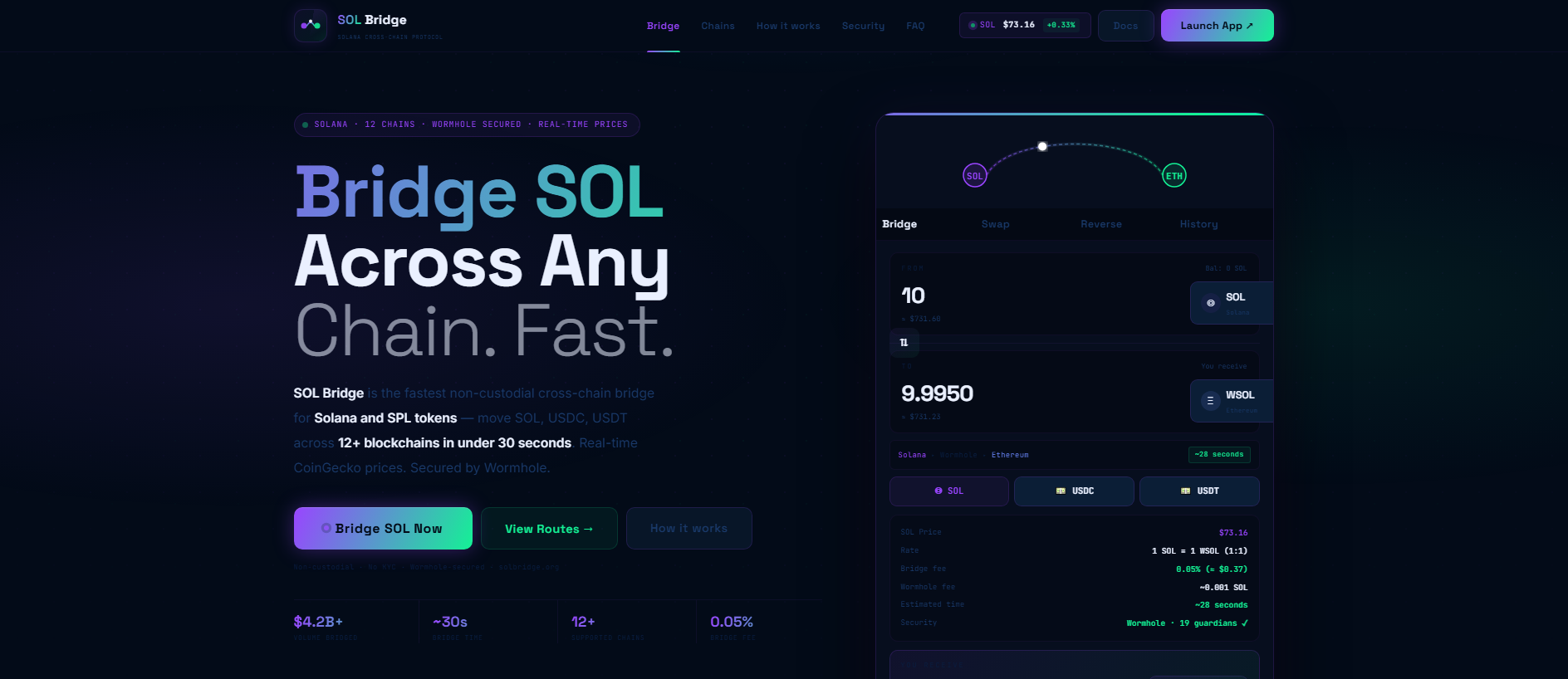Click the purple SOL node on the route arc
The width and height of the screenshot is (1568, 679).
(974, 176)
